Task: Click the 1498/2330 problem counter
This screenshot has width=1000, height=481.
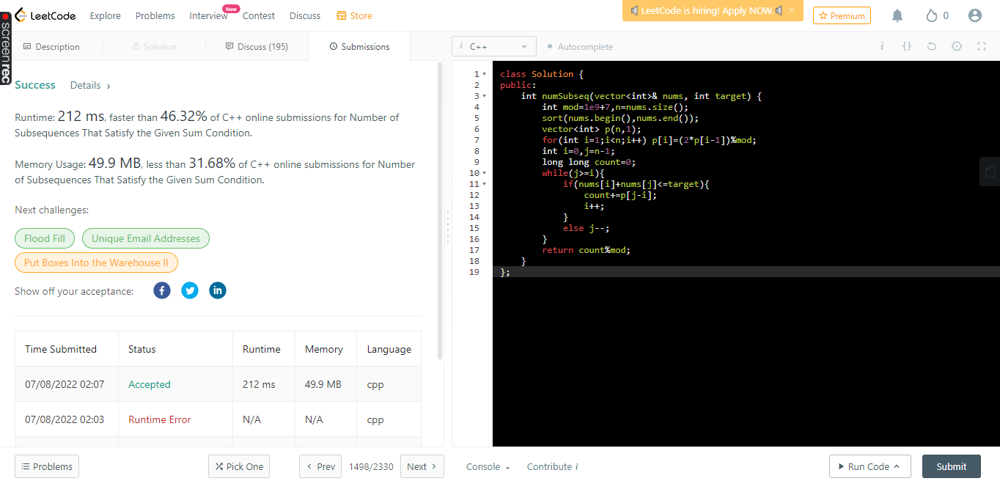Action: click(x=371, y=467)
